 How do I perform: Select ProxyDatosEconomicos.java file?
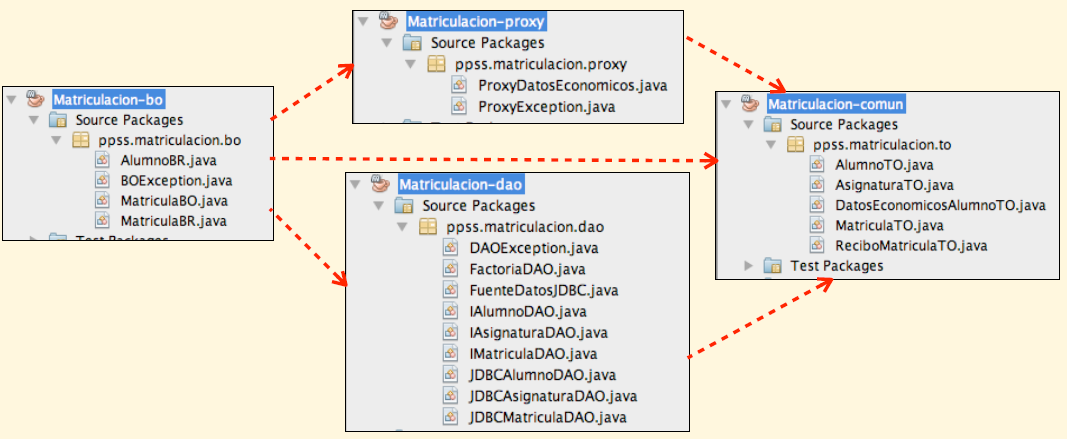click(572, 85)
